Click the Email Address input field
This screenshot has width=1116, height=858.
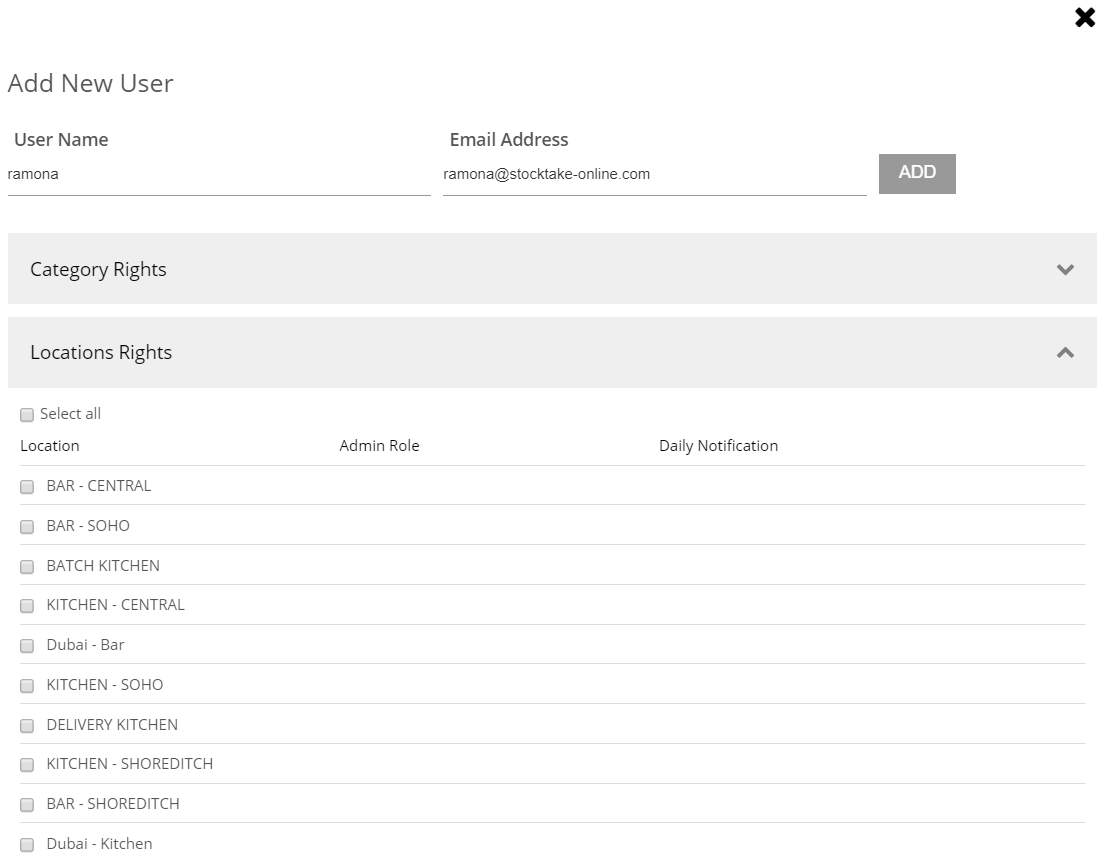point(654,175)
